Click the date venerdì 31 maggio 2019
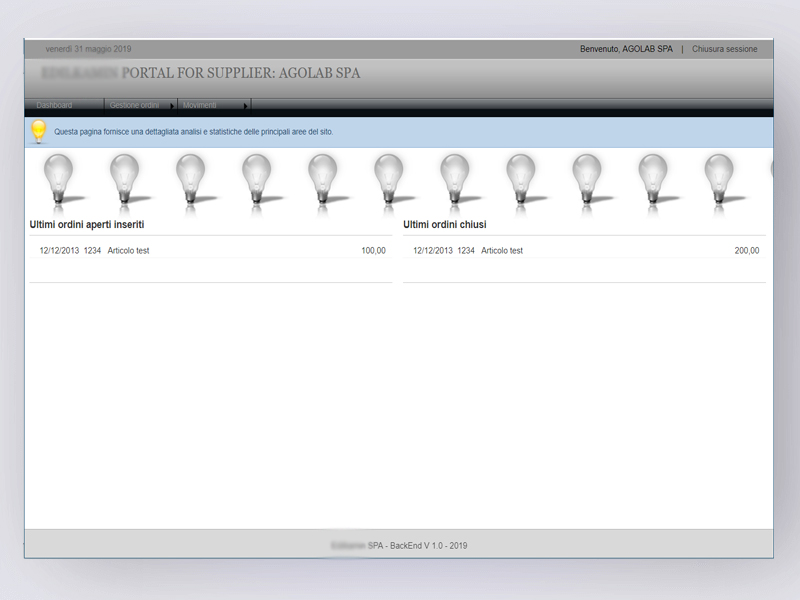 (x=88, y=49)
